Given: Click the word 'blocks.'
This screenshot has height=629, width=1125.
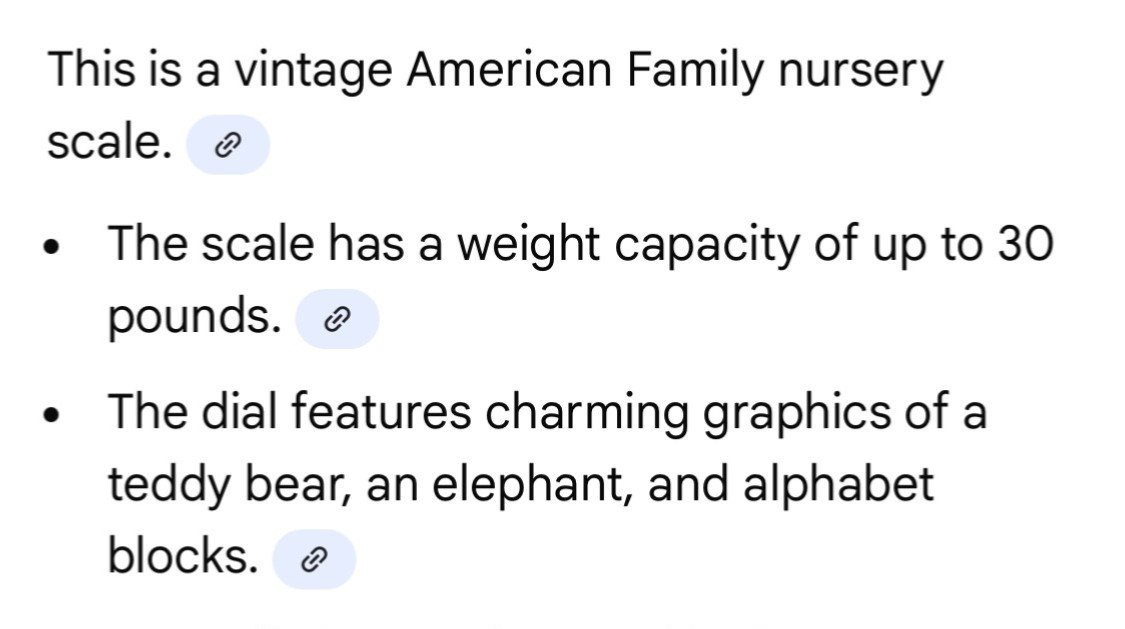Looking at the screenshot, I should click(x=183, y=556).
